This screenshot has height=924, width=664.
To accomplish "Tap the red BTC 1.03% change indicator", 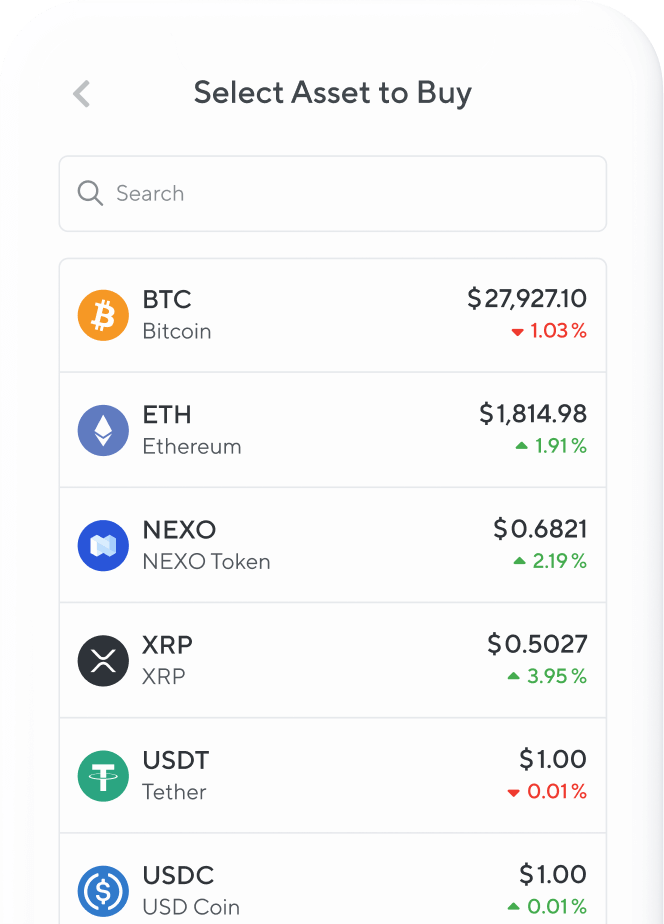I will [548, 331].
